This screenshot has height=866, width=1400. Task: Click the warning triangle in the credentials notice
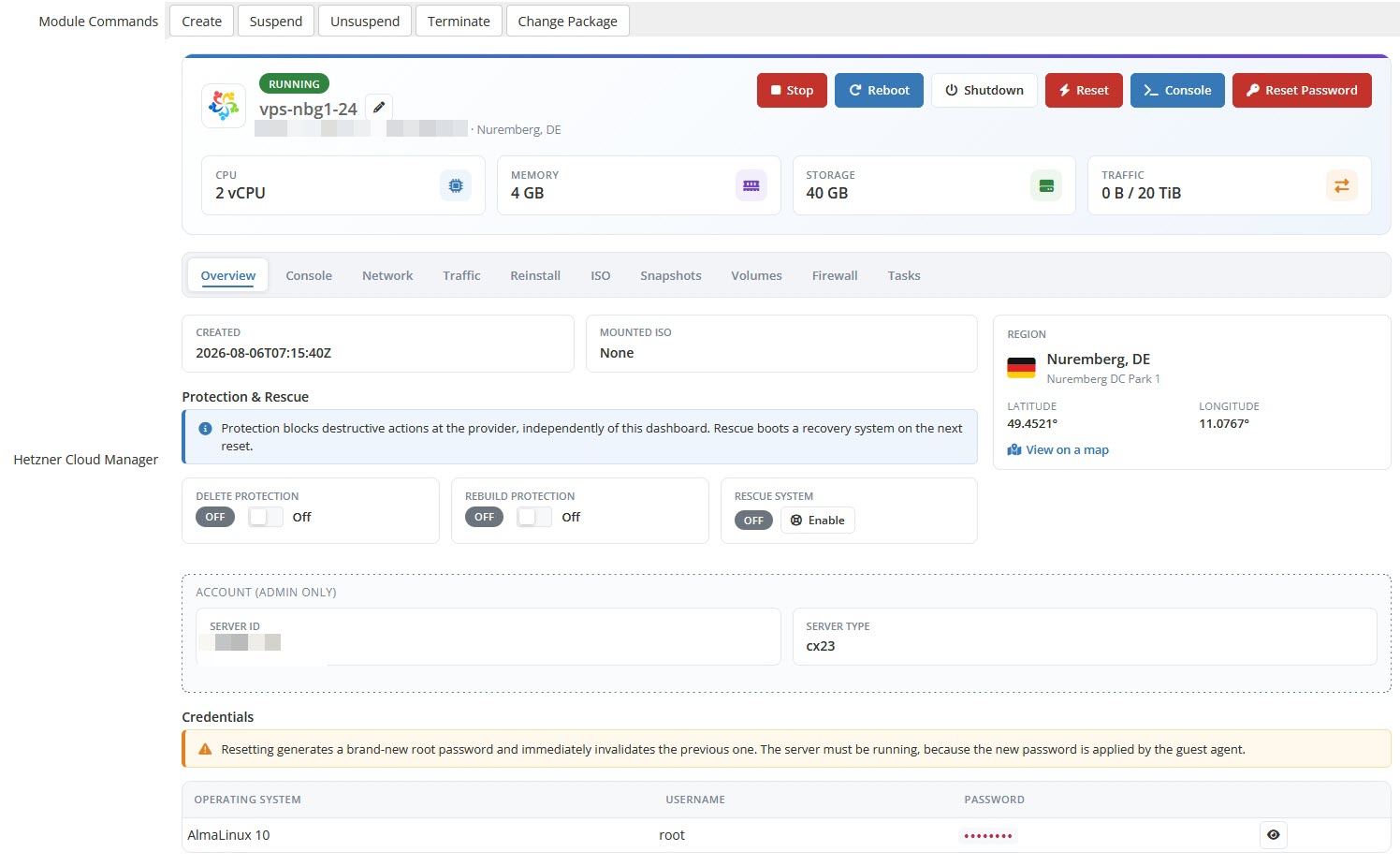(205, 749)
